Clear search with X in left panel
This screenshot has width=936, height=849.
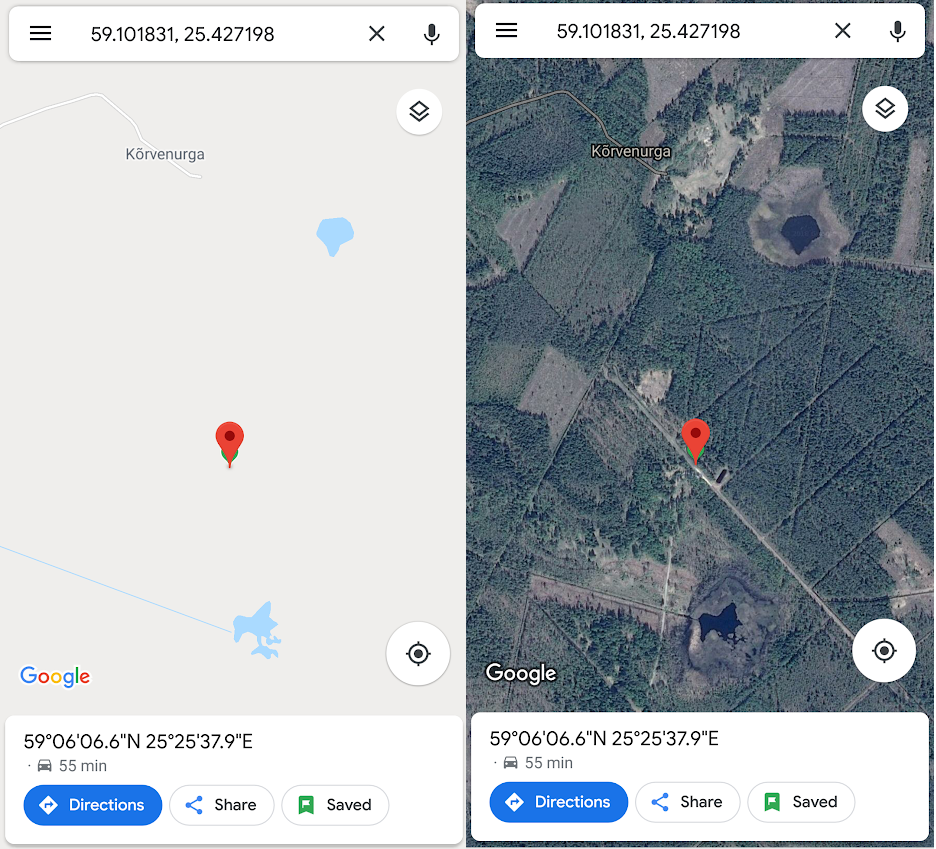click(x=377, y=33)
